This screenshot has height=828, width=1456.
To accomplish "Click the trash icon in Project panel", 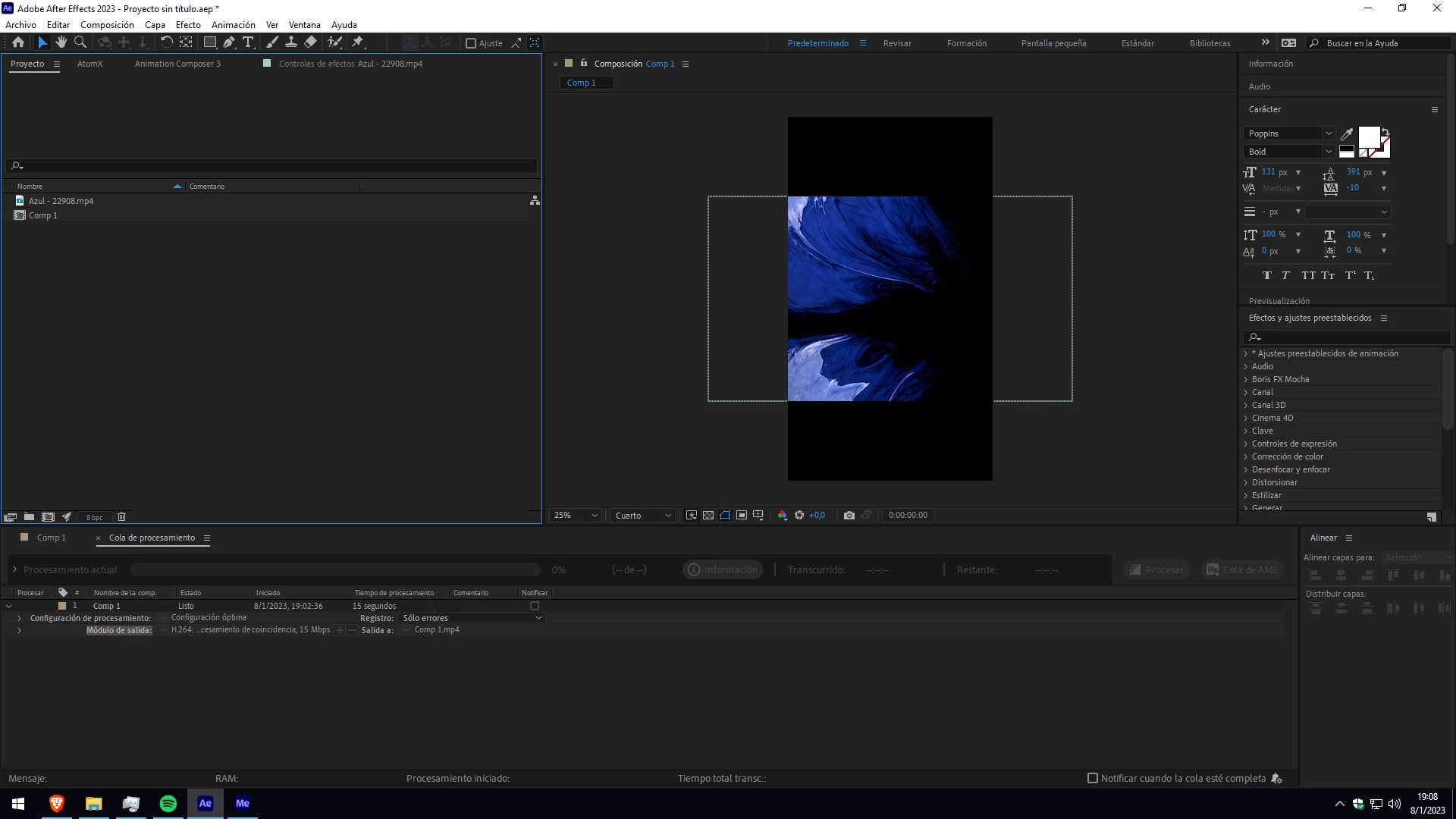I will click(x=121, y=517).
